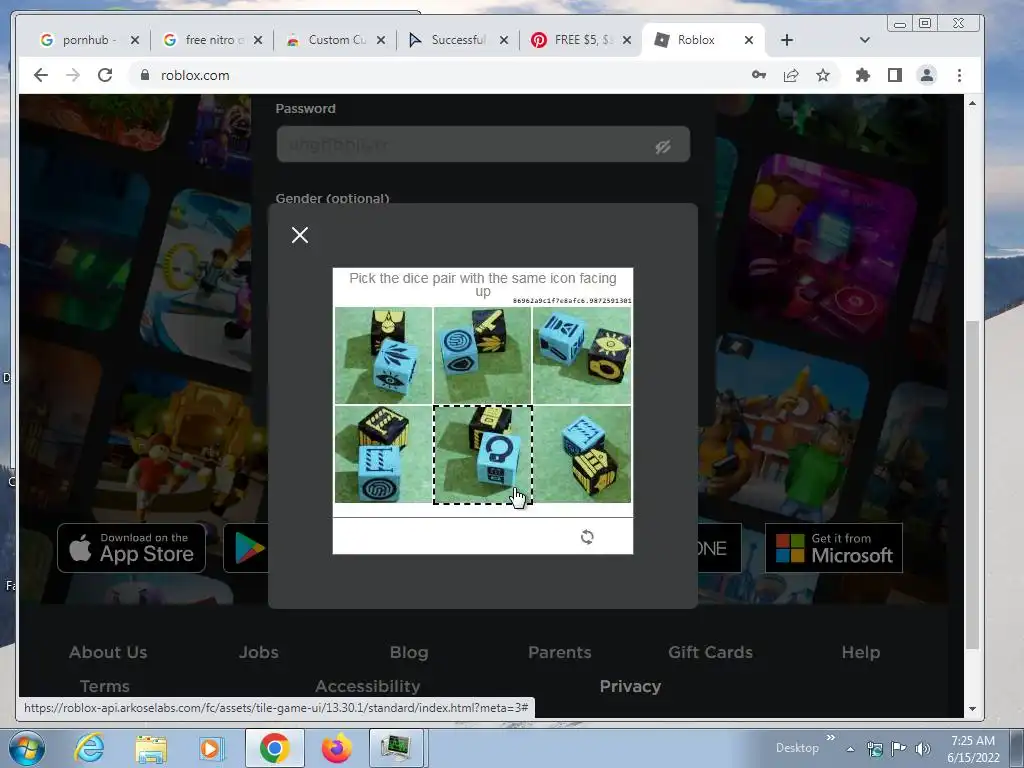Open the taskbar clock showing 7:25 AM
The width and height of the screenshot is (1024, 768).
[973, 748]
